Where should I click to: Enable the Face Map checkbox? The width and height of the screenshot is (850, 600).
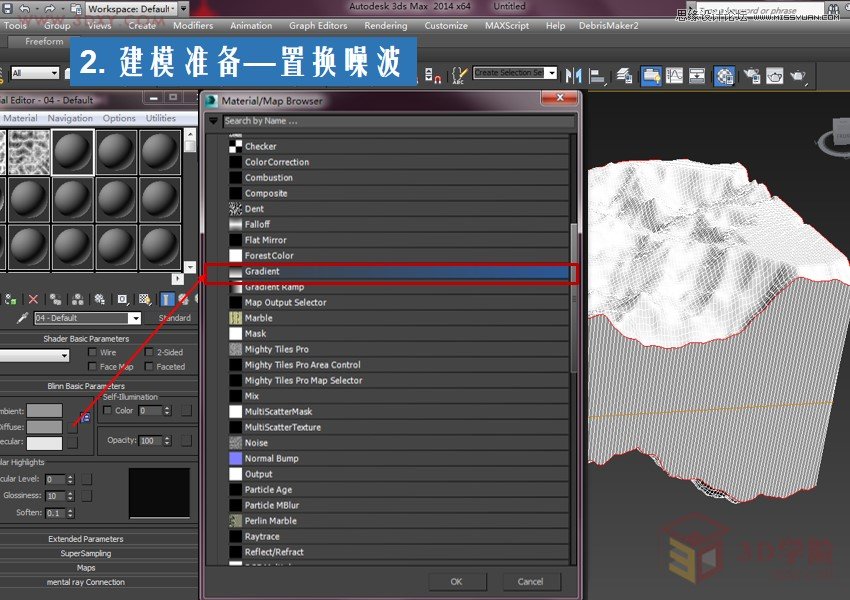coord(92,366)
